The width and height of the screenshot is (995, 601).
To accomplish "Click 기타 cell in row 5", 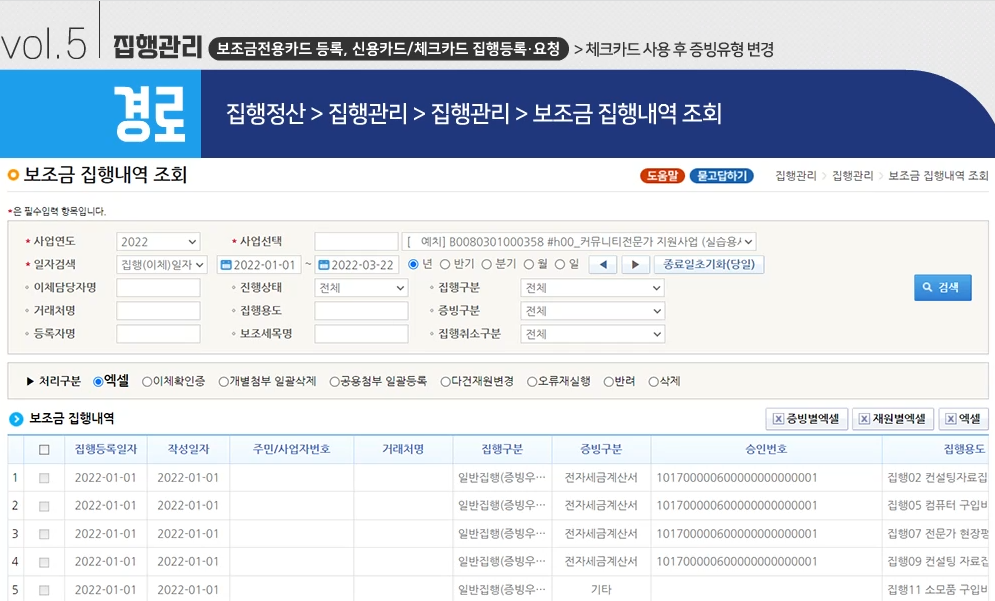I will [x=601, y=590].
